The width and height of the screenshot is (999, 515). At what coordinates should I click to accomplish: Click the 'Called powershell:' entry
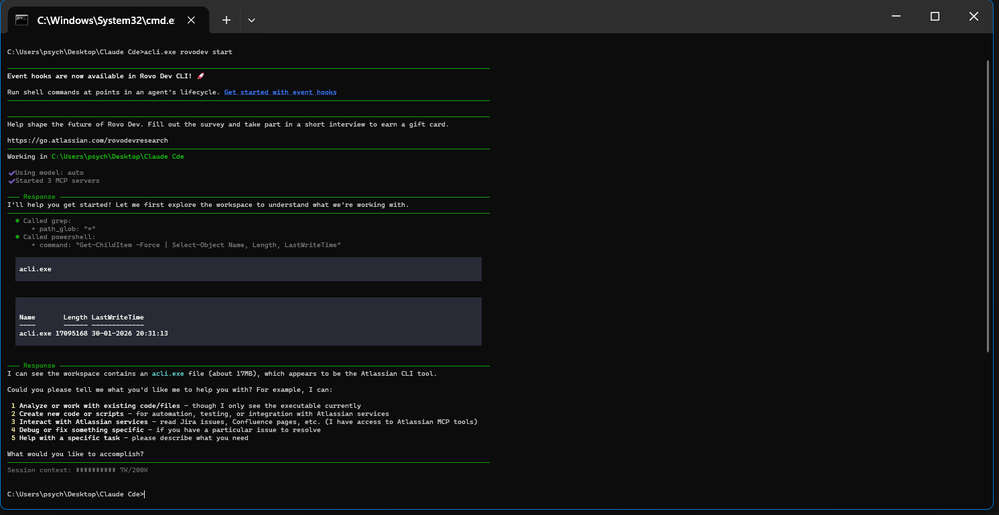(55, 236)
